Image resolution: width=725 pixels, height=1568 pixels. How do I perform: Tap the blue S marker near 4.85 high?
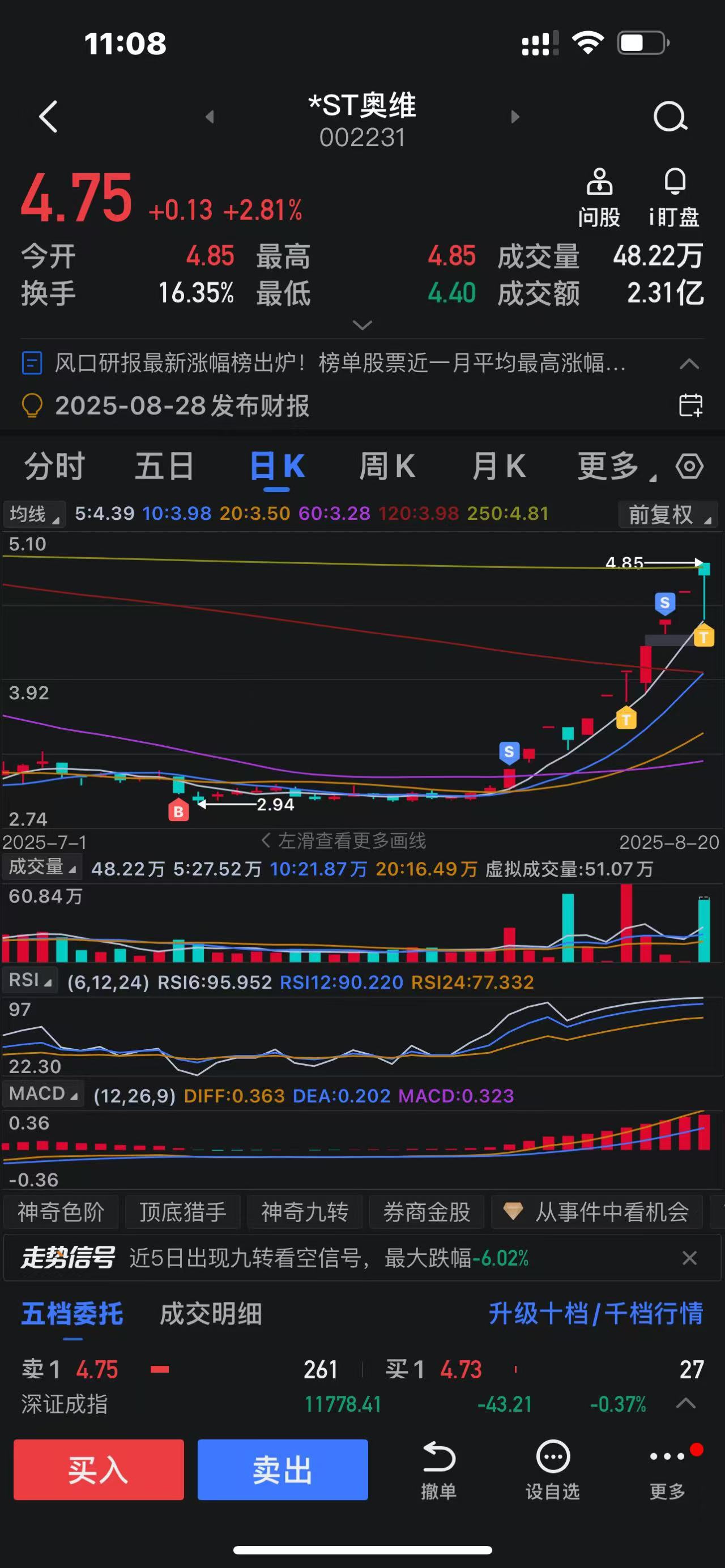[x=665, y=603]
